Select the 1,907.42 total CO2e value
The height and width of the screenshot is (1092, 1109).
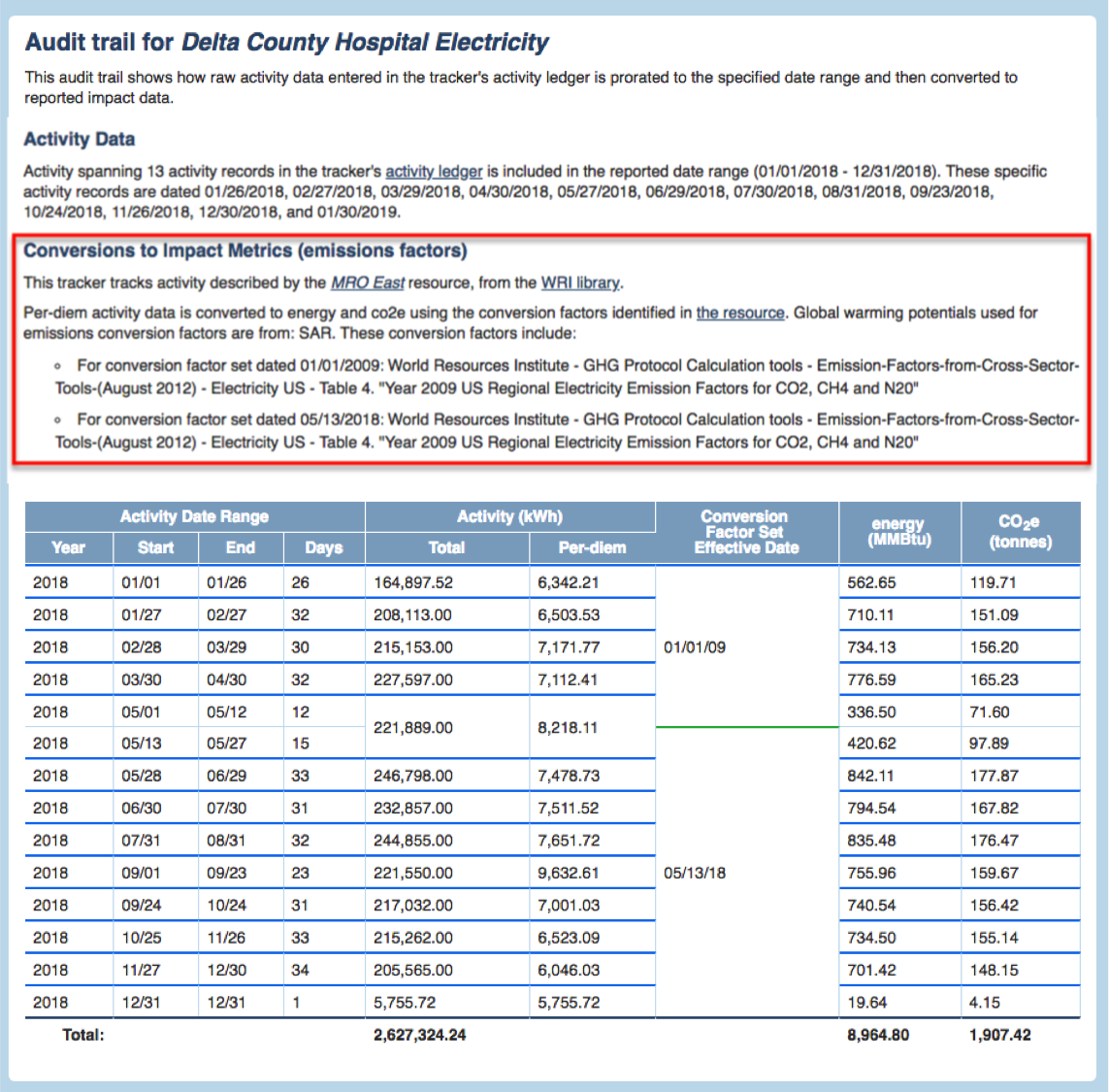click(999, 1035)
